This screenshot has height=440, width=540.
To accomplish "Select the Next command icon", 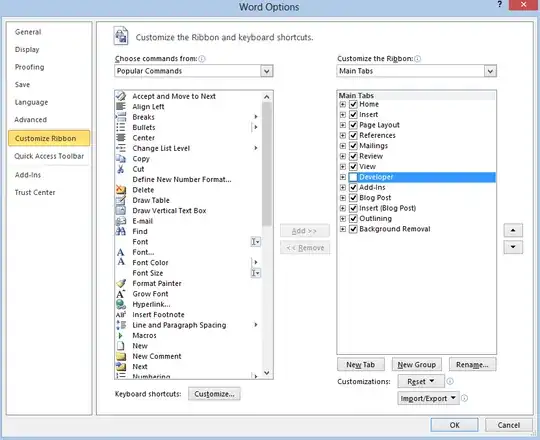I will [x=121, y=366].
